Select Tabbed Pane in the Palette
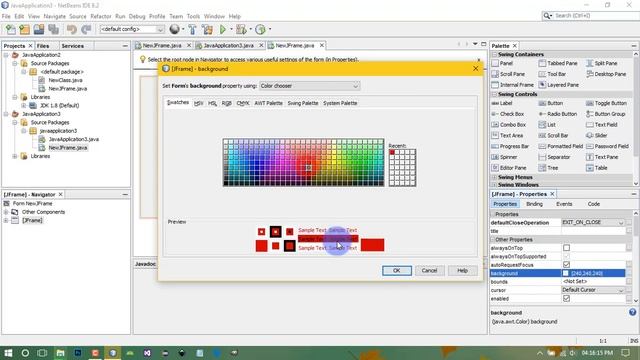 (558, 63)
